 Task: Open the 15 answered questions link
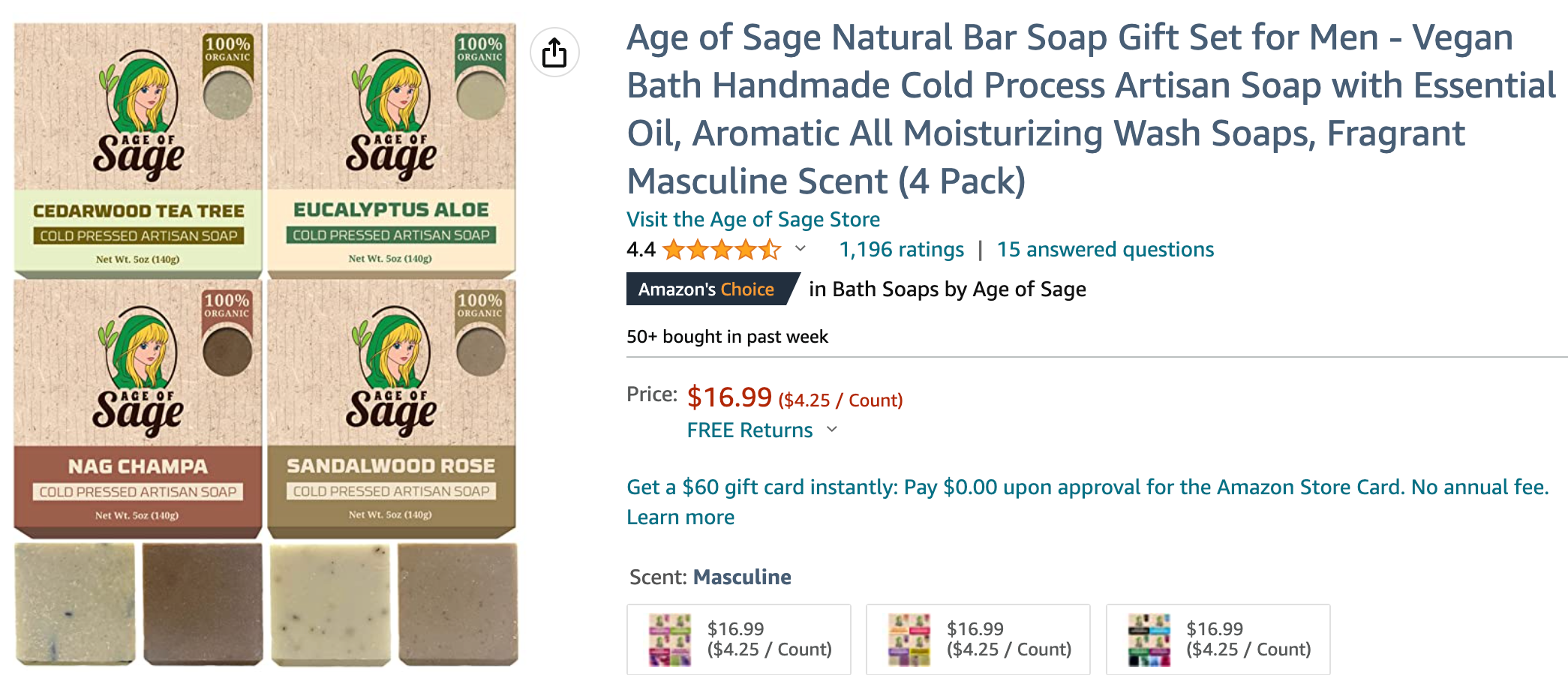pos(1104,250)
